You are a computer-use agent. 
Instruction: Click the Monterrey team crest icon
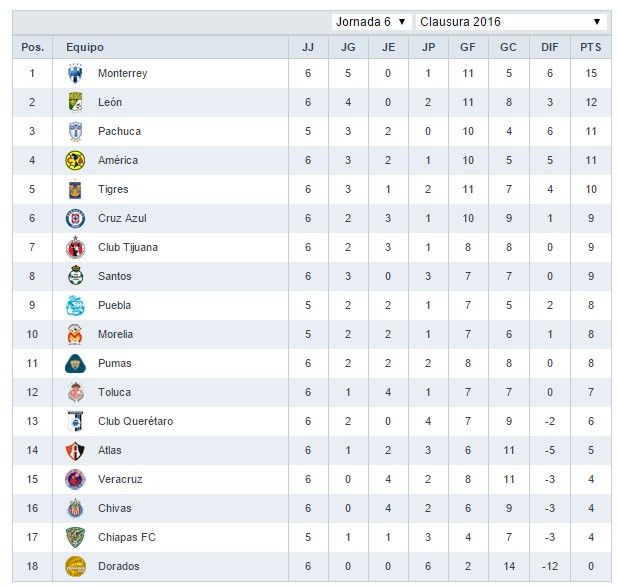pos(75,73)
